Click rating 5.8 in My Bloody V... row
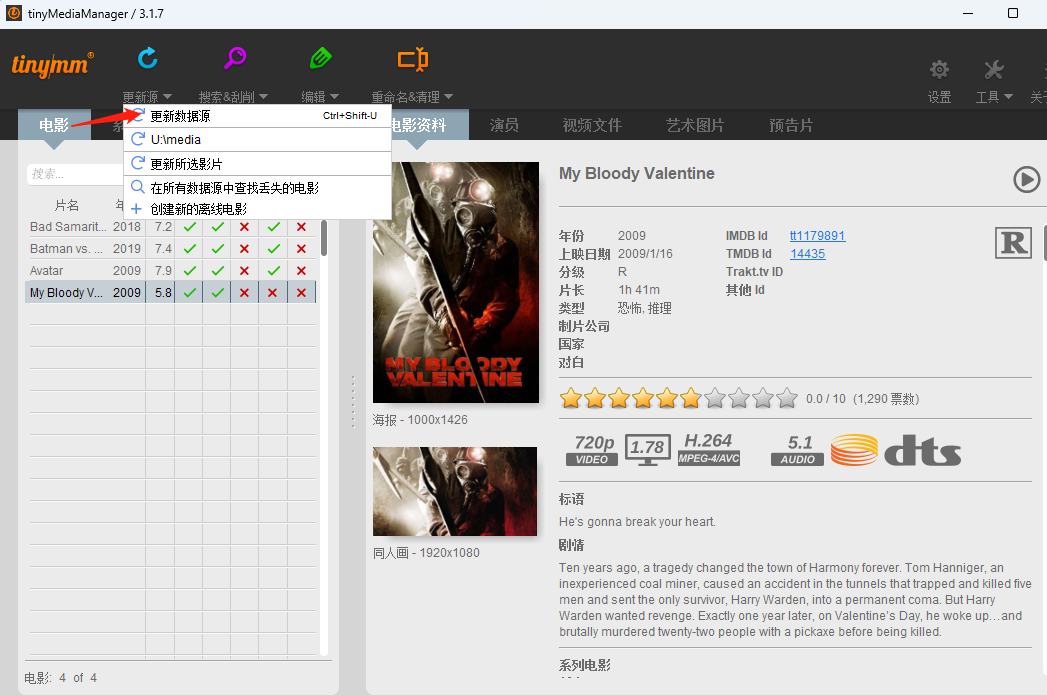The height and width of the screenshot is (696, 1047). click(163, 293)
